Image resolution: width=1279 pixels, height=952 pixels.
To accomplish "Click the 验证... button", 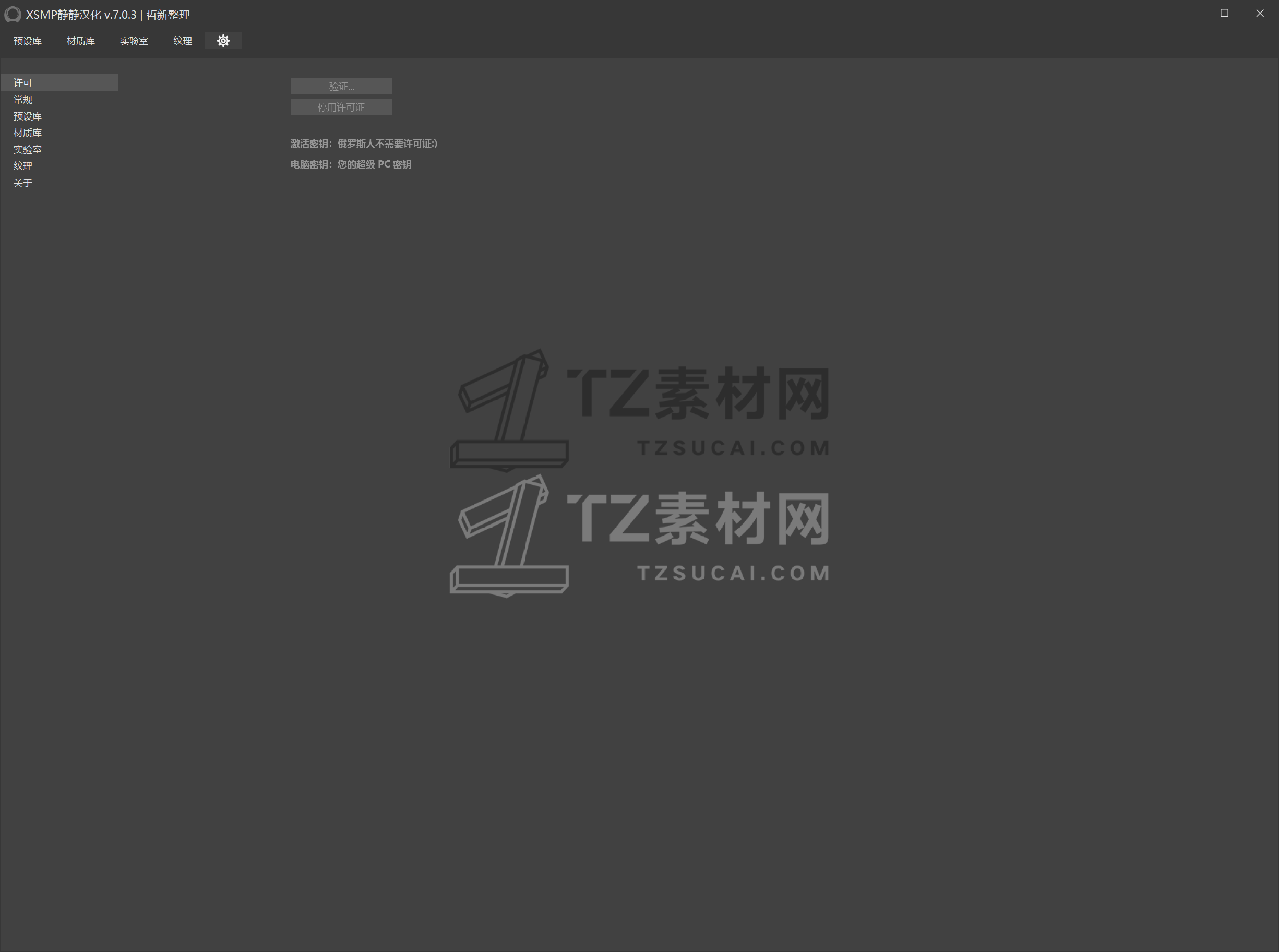I will (341, 87).
